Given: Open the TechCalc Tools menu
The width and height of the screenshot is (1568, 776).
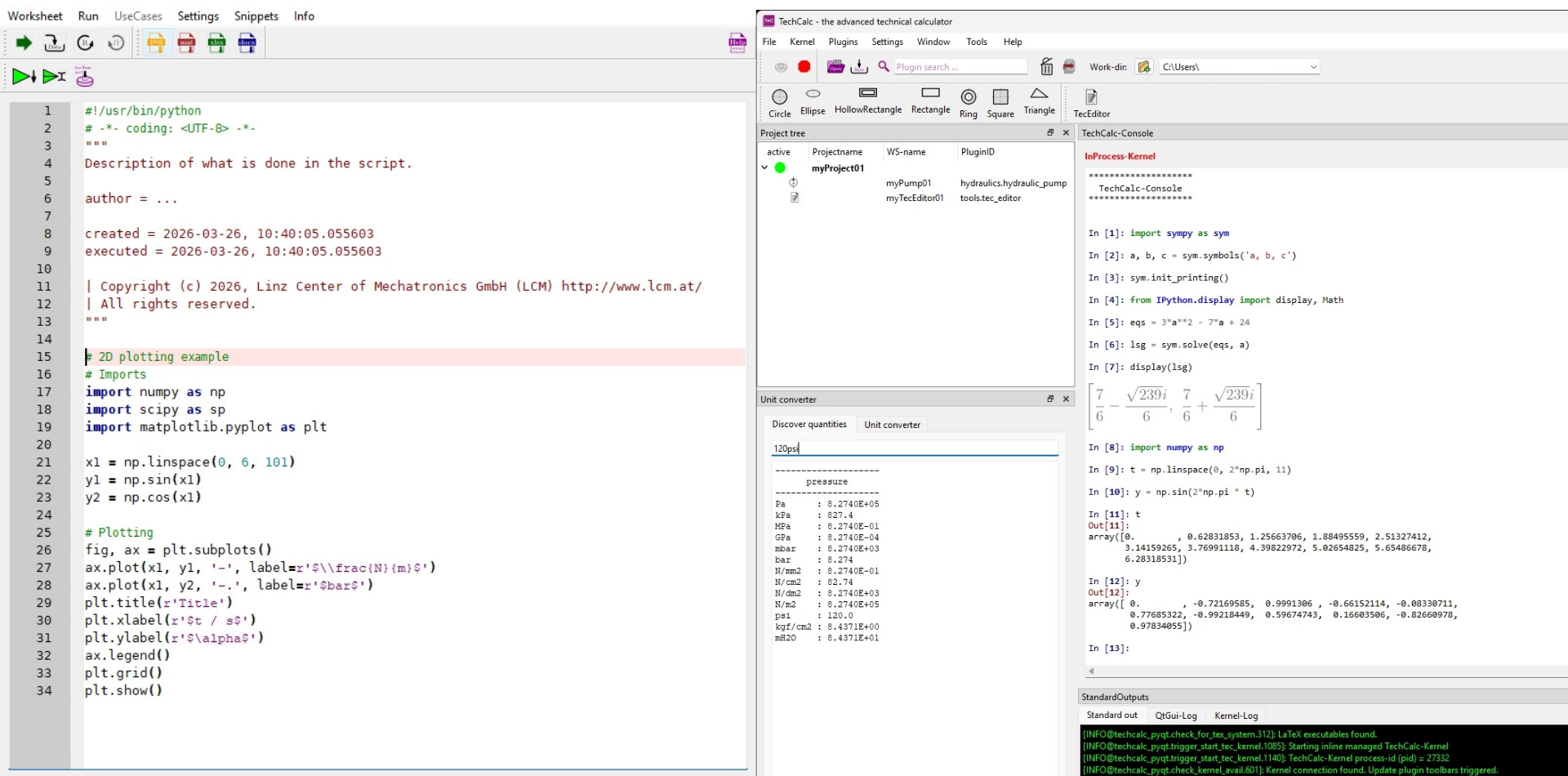Looking at the screenshot, I should pos(977,42).
